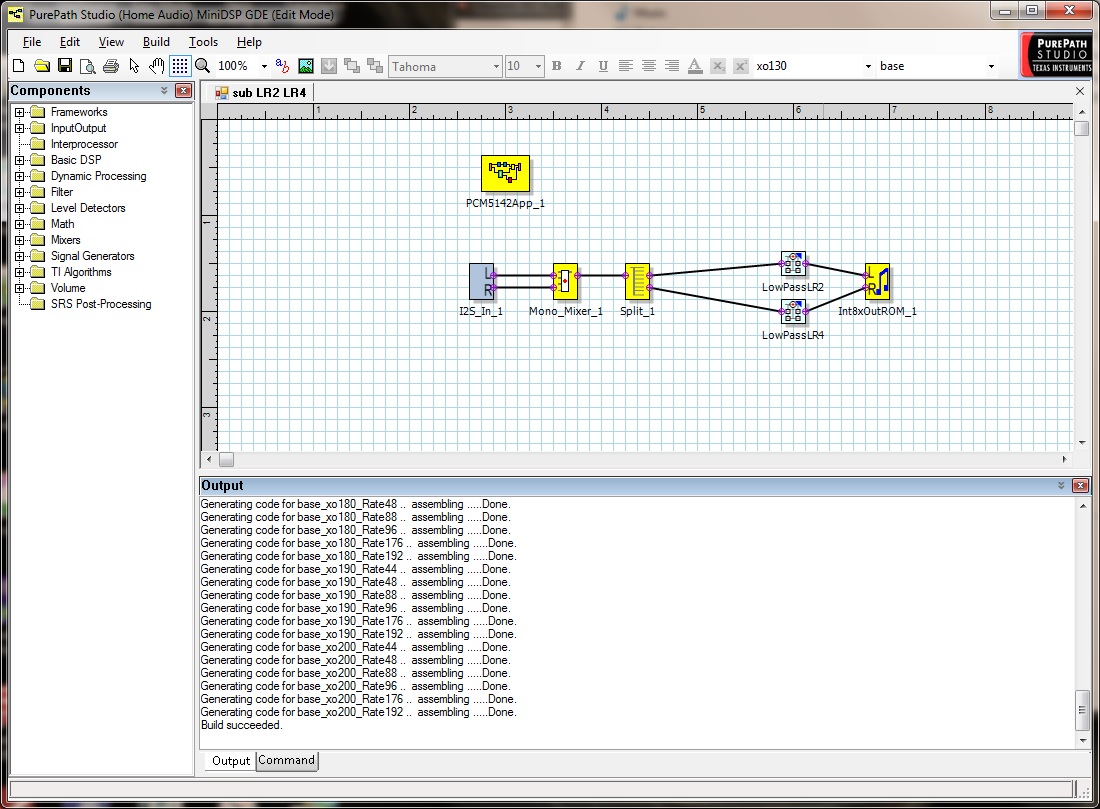Switch to the Output tab
This screenshot has height=809, width=1100.
pos(231,761)
